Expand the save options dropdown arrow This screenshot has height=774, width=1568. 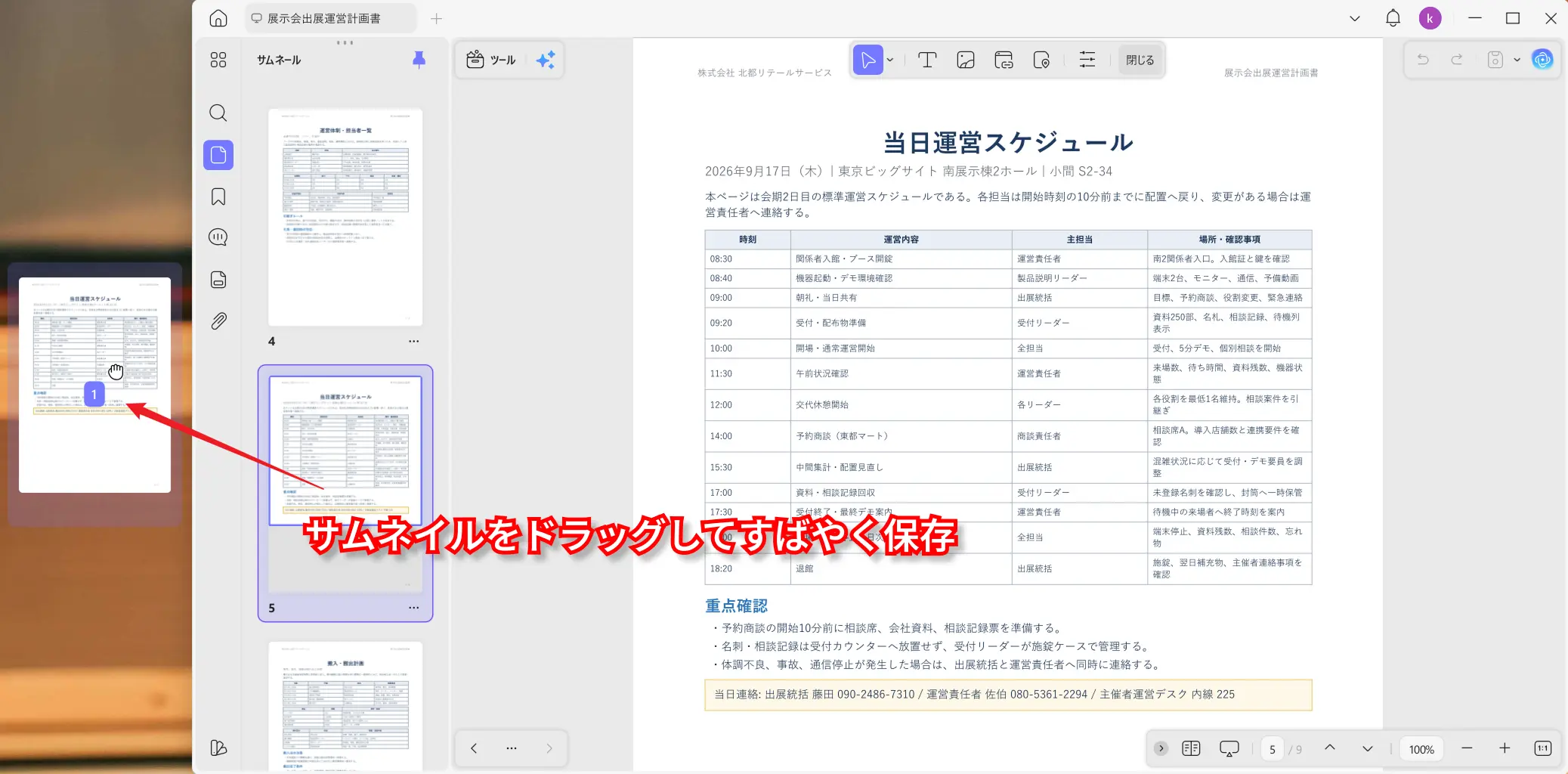pyautogui.click(x=1517, y=60)
